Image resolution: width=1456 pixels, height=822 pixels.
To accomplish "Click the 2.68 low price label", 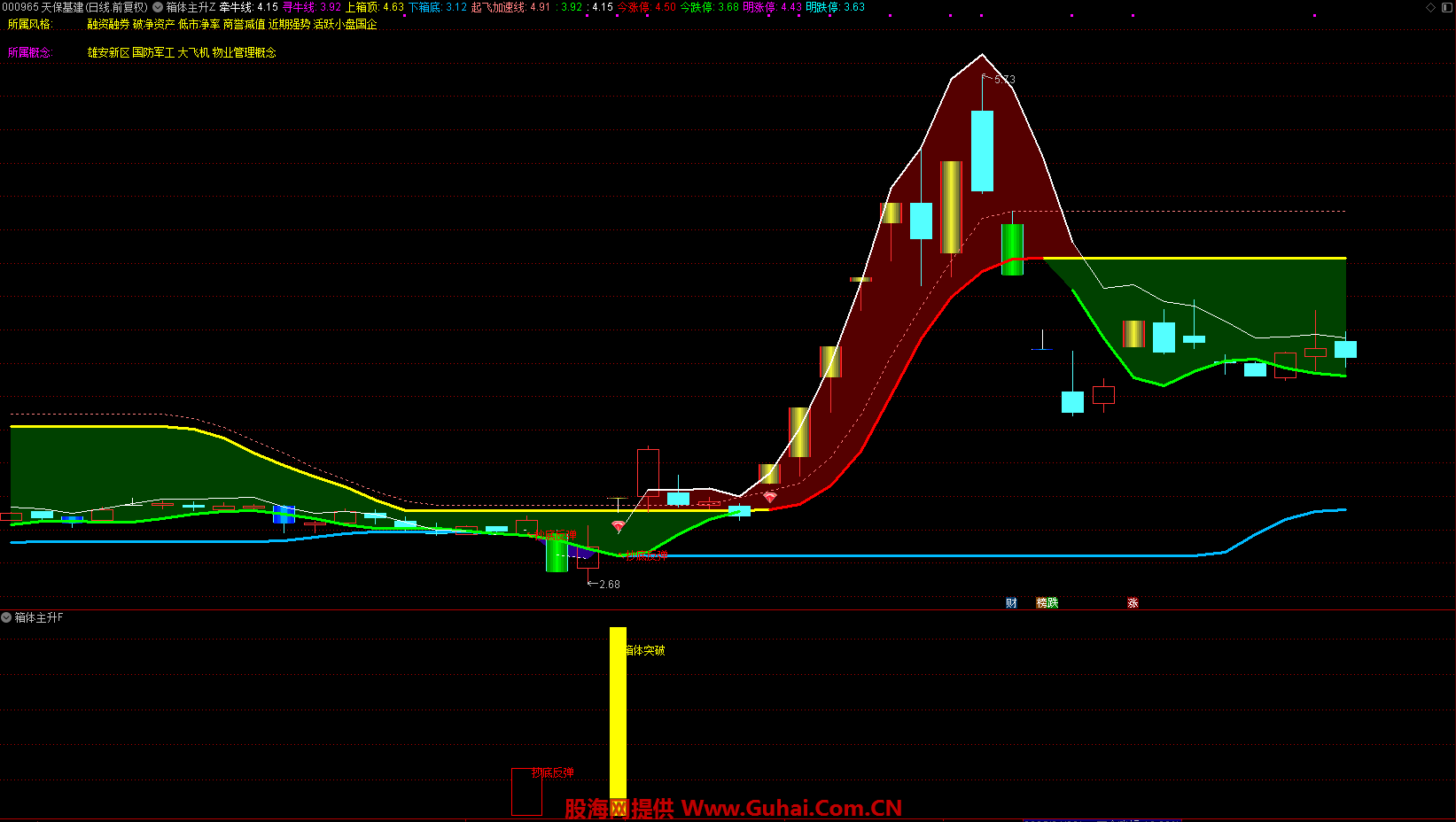I will coord(610,585).
